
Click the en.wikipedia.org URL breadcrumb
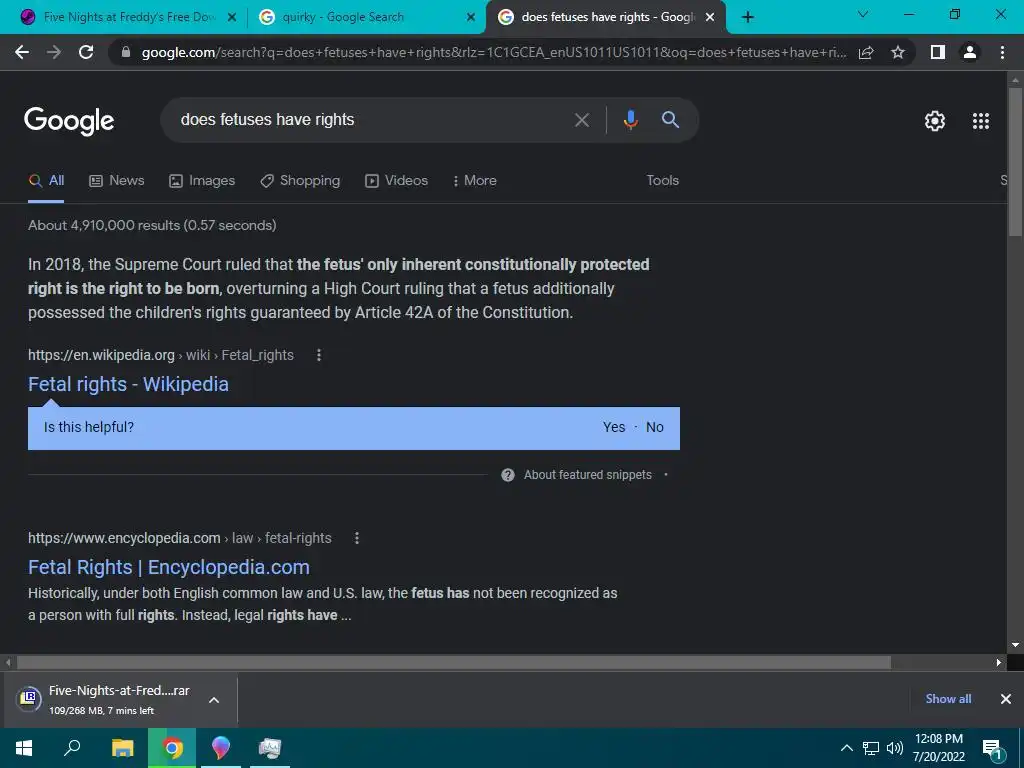coord(161,355)
